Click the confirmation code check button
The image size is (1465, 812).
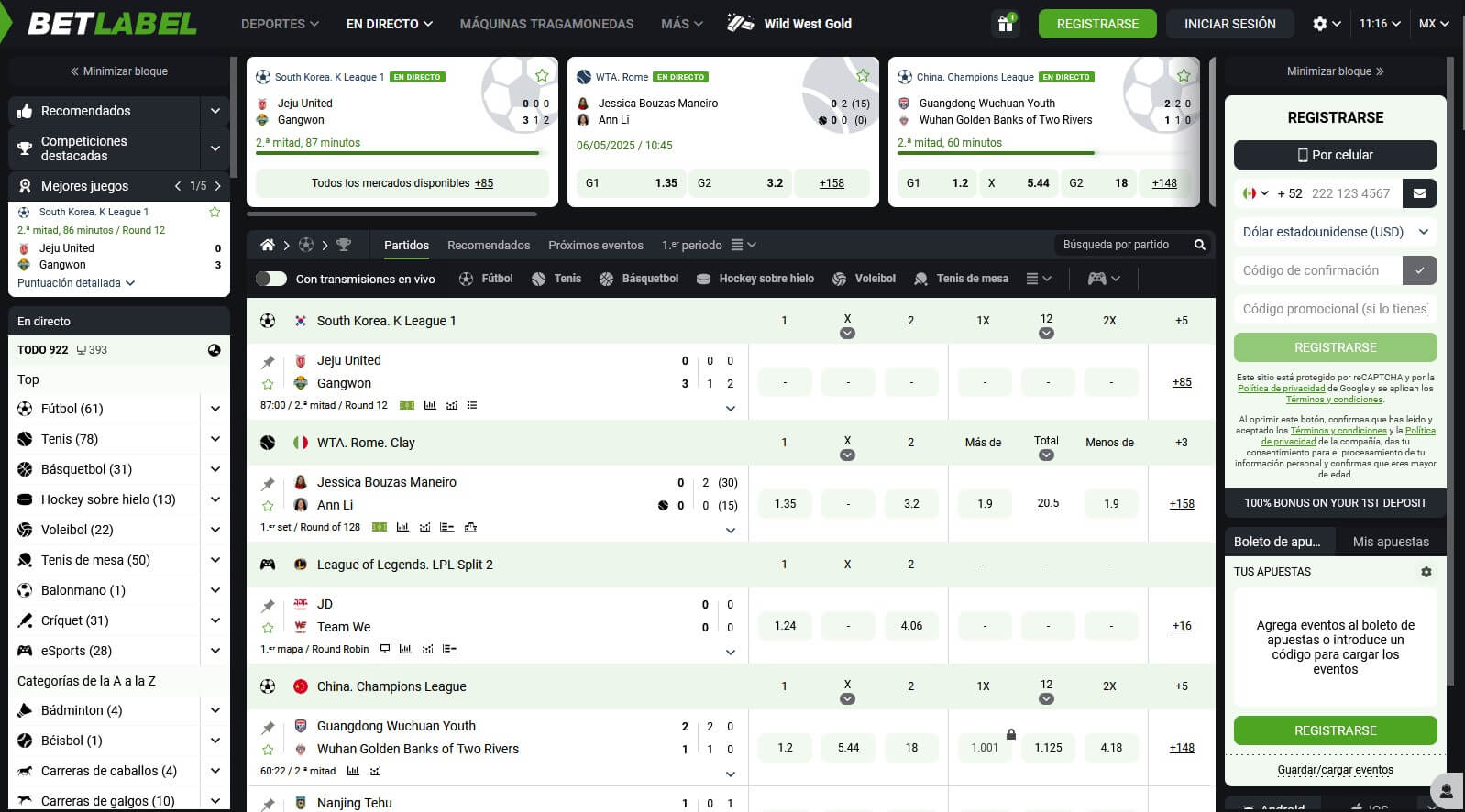(x=1419, y=270)
